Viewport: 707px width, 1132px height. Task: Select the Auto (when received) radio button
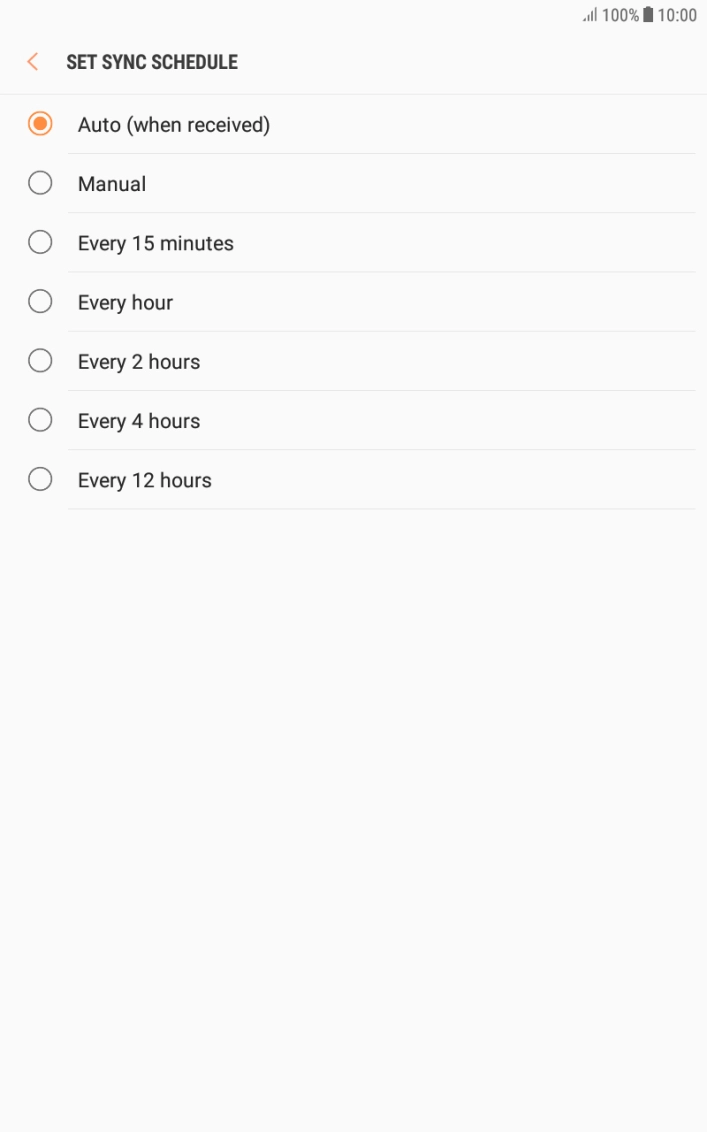click(x=40, y=124)
